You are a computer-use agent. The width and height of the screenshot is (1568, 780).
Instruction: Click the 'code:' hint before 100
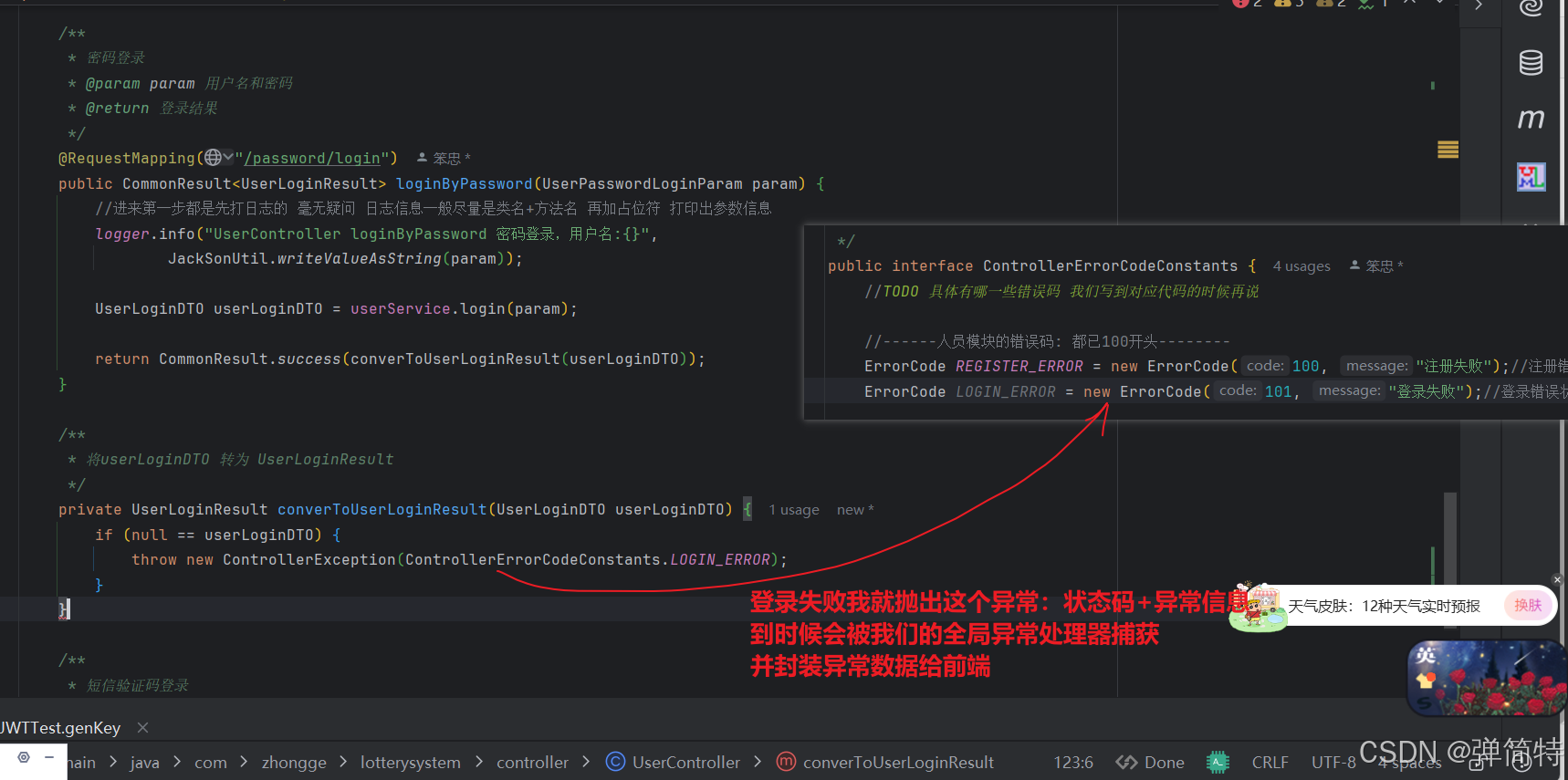pyautogui.click(x=1265, y=366)
